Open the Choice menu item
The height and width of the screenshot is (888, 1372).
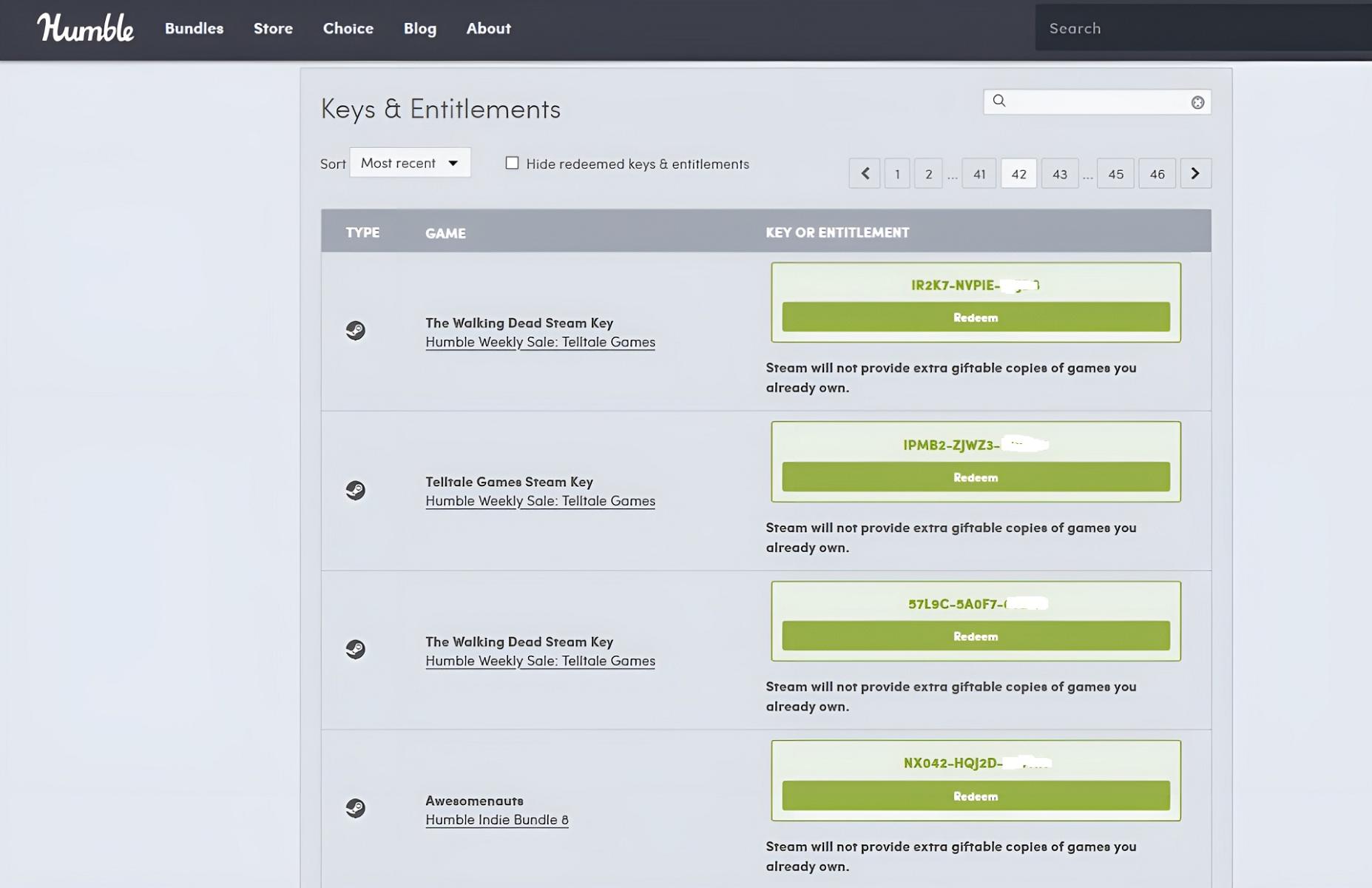point(348,28)
